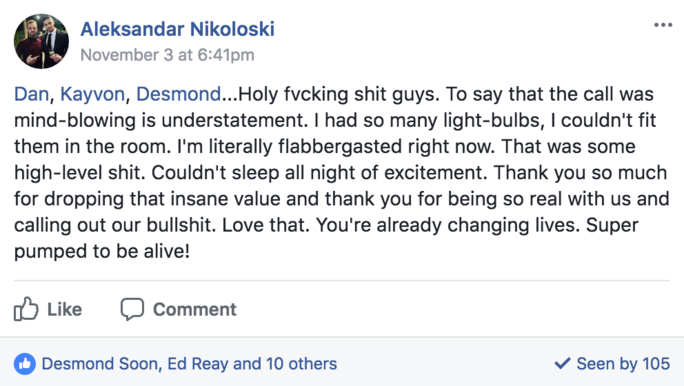684x386 pixels.
Task: Click the Seen by checkmark icon
Action: 562,363
